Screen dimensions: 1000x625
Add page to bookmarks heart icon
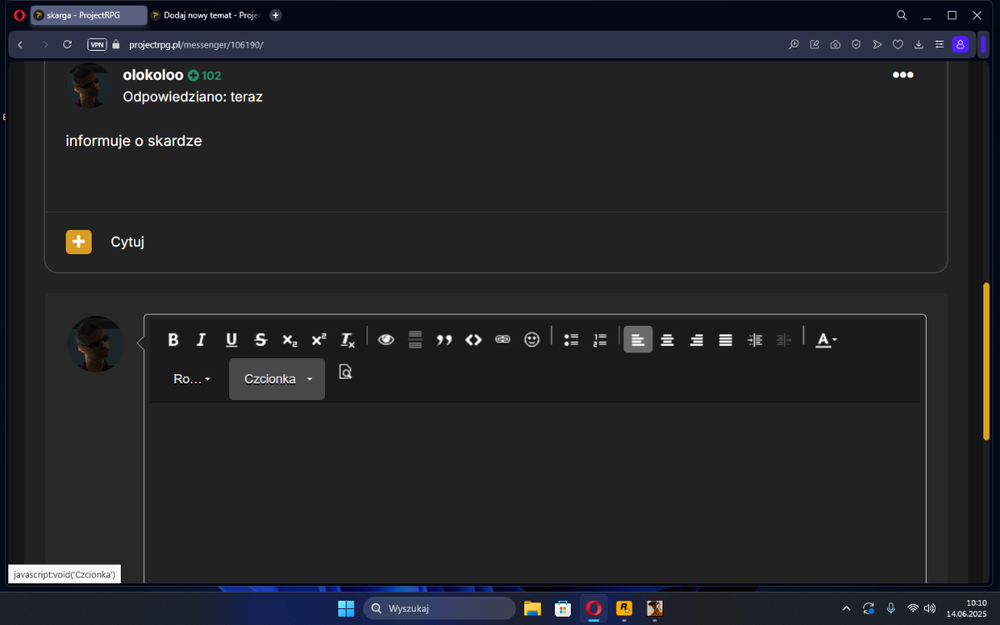(898, 45)
